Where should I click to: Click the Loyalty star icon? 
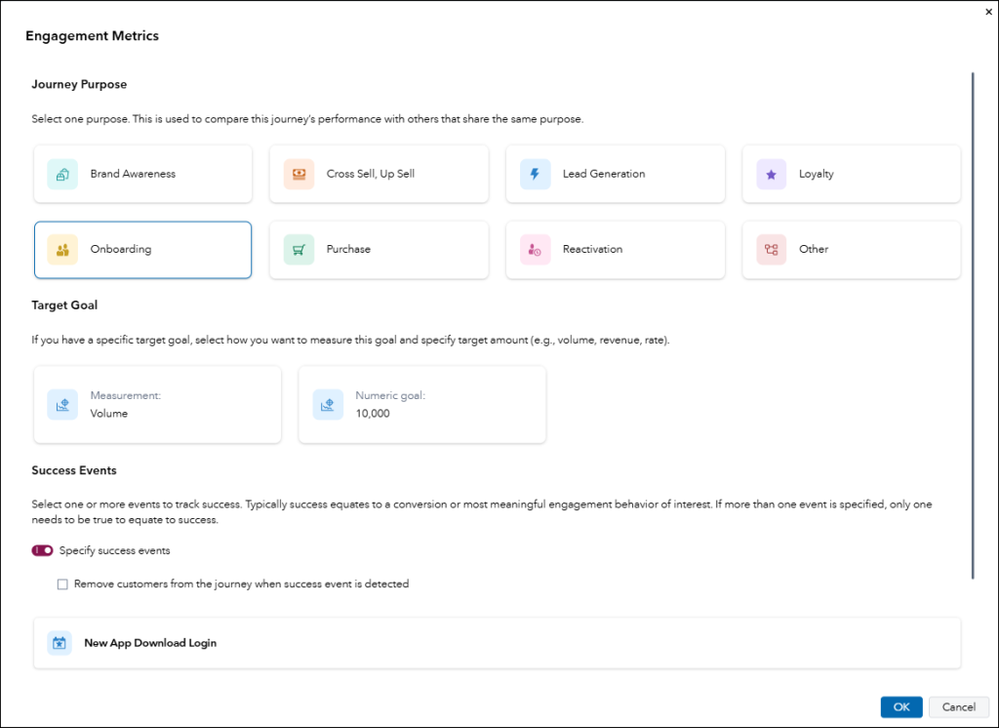(x=771, y=174)
